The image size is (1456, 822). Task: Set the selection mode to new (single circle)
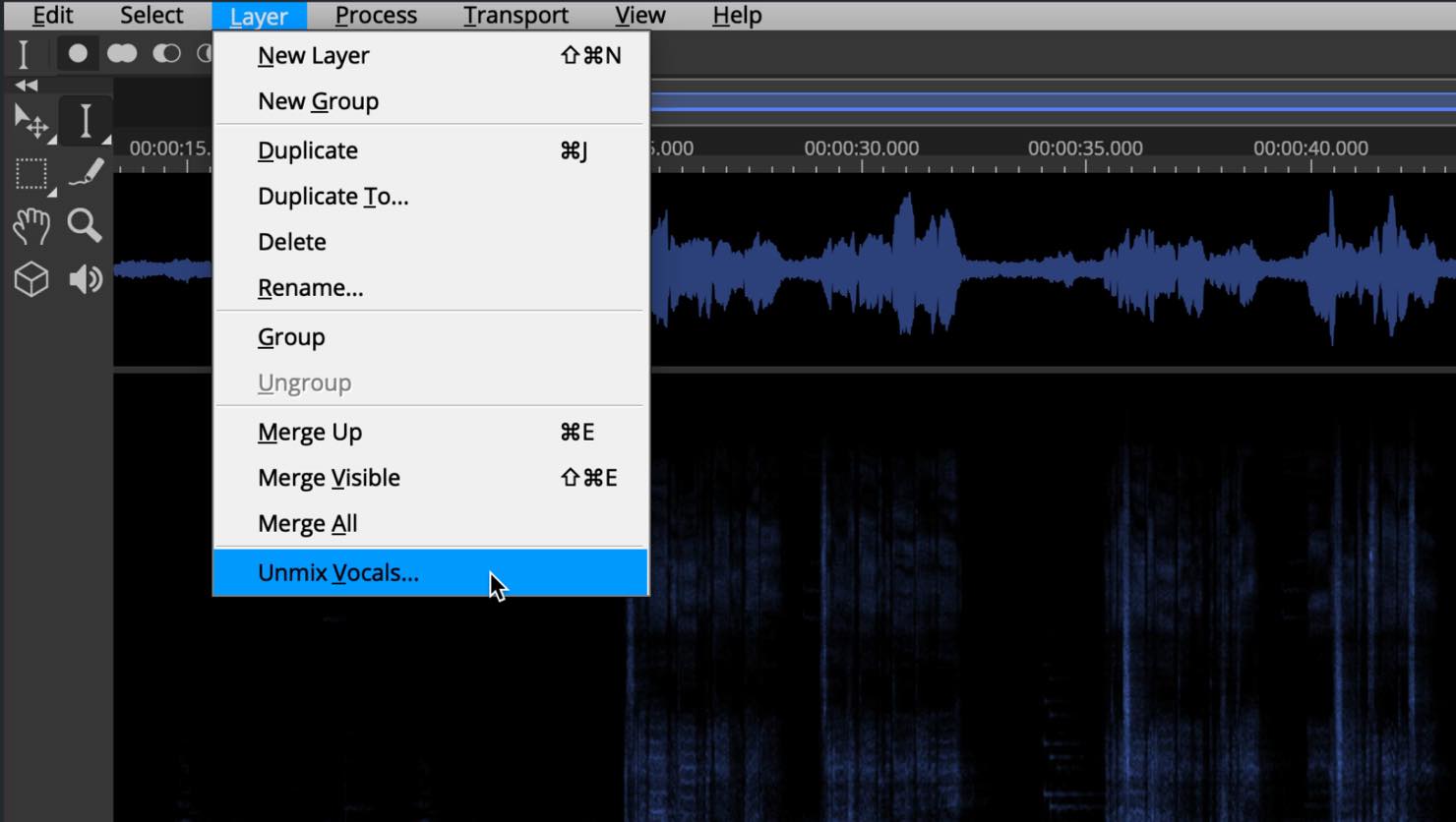(x=78, y=53)
